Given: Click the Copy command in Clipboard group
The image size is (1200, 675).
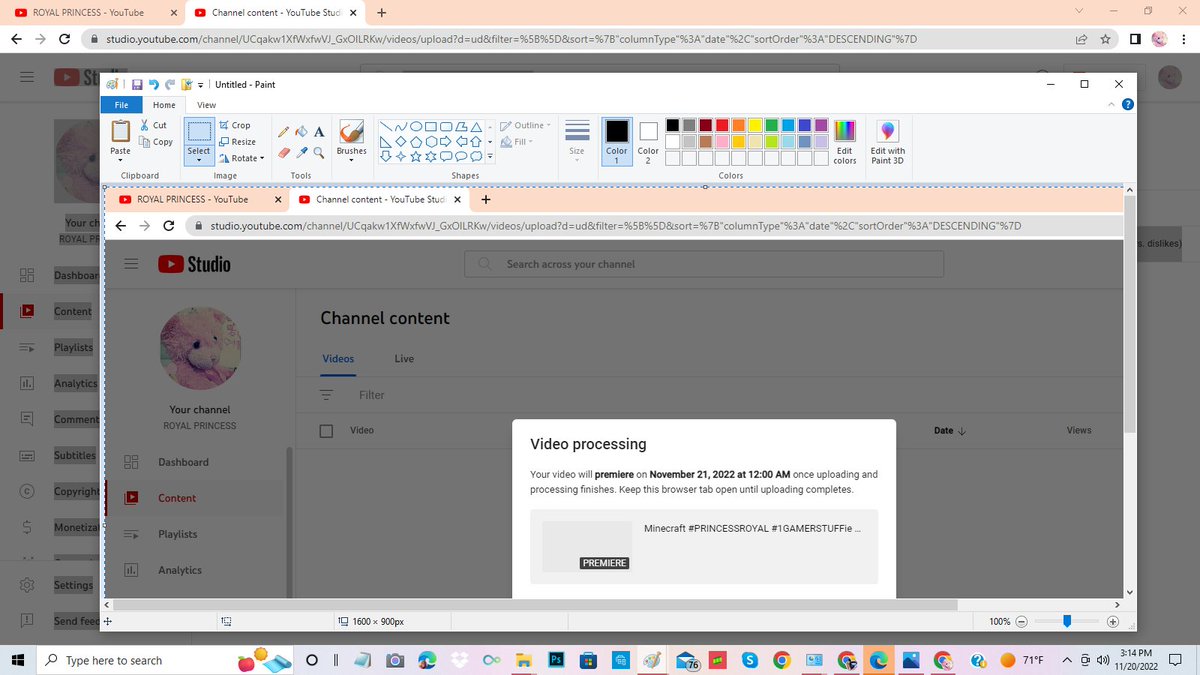Looking at the screenshot, I should coord(156,142).
